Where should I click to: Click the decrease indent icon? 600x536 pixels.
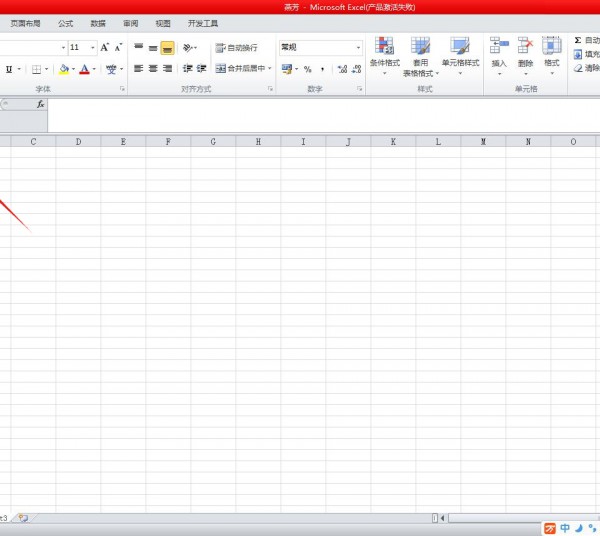pyautogui.click(x=187, y=69)
